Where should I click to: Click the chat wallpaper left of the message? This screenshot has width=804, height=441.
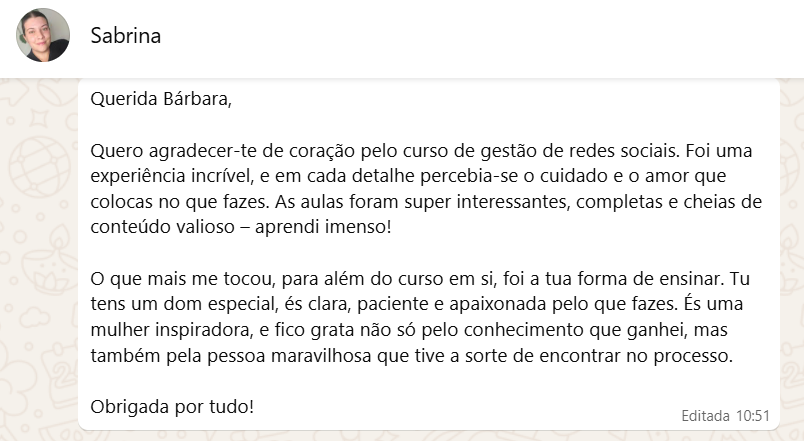coord(38,250)
